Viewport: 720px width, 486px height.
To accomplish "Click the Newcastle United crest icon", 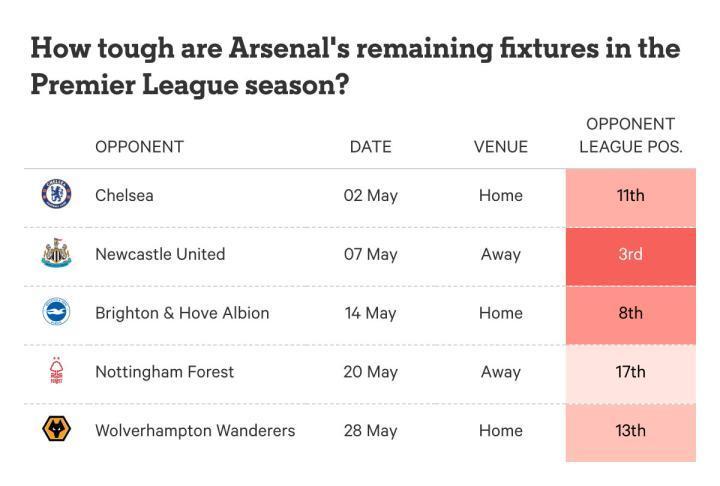I will click(x=56, y=254).
